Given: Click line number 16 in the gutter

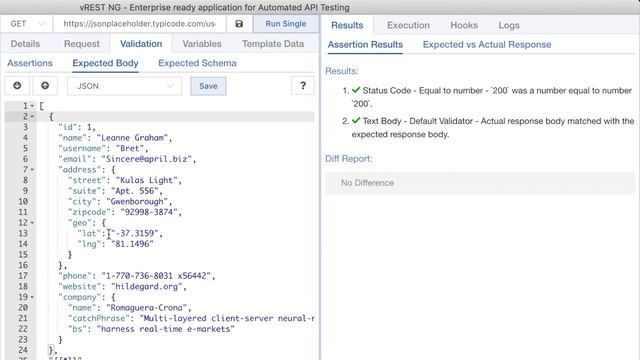Looking at the screenshot, I should [x=23, y=265].
